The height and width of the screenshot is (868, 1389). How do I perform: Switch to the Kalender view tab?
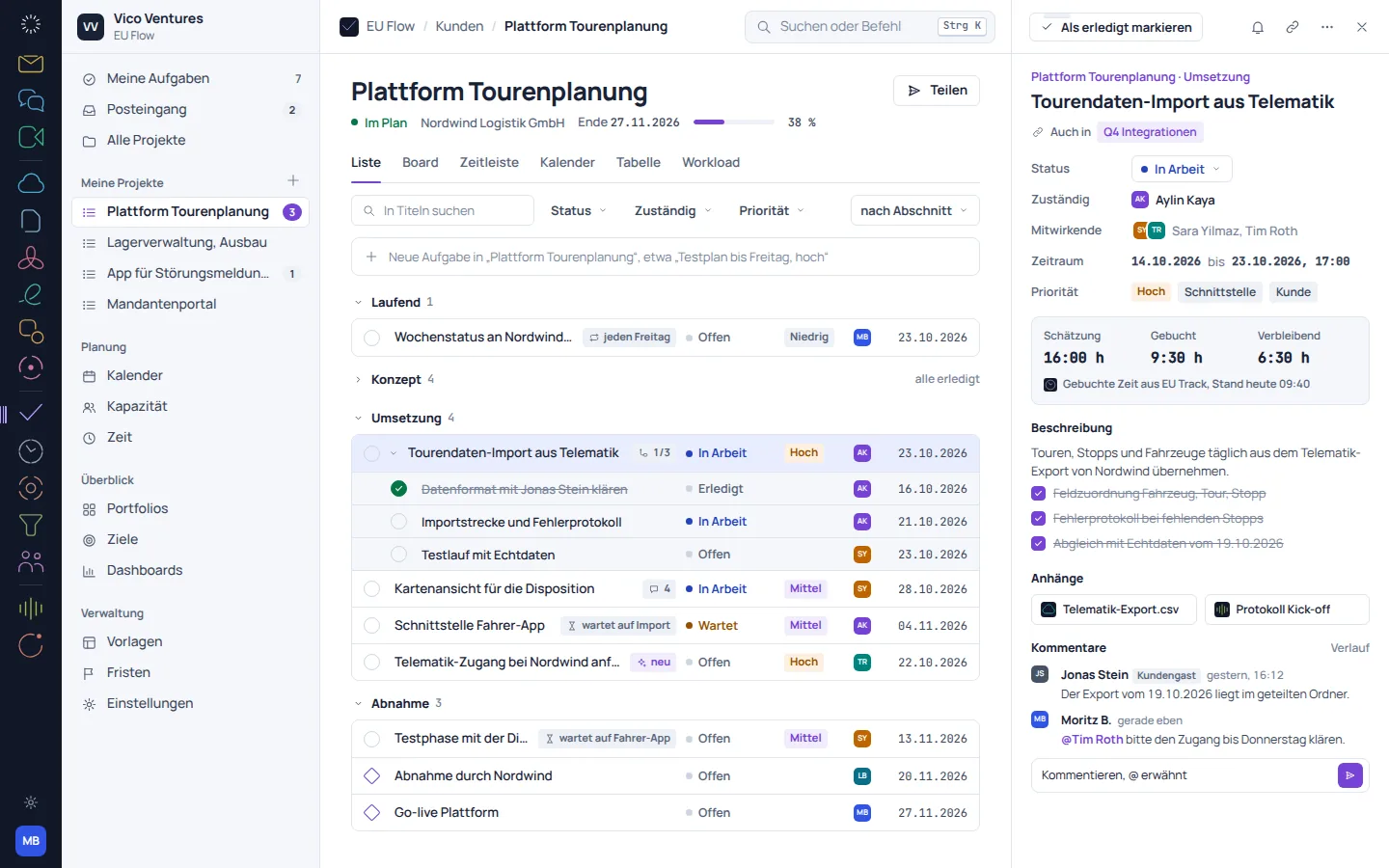567,162
